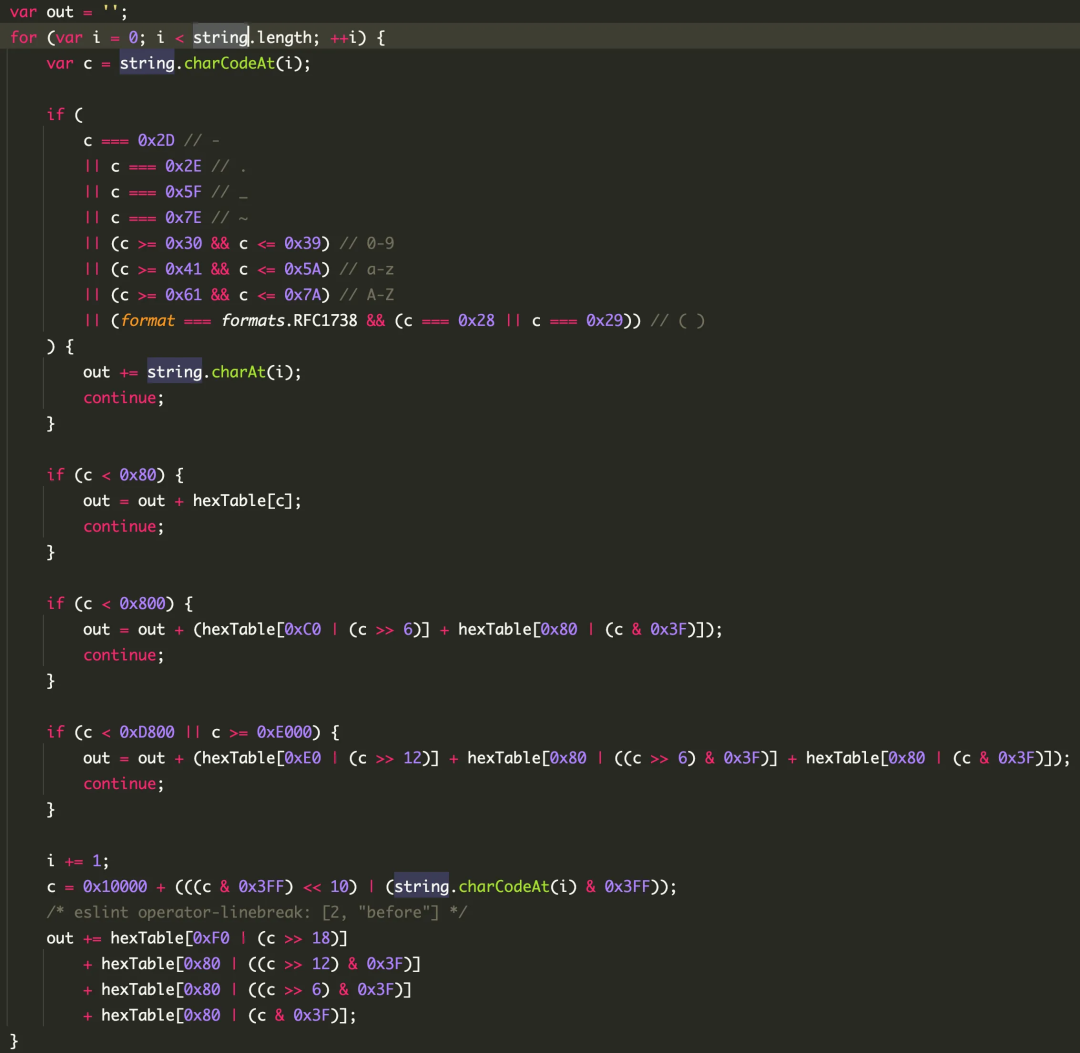1080x1053 pixels.
Task: Click 'length' in the for loop condition
Action: tap(284, 37)
